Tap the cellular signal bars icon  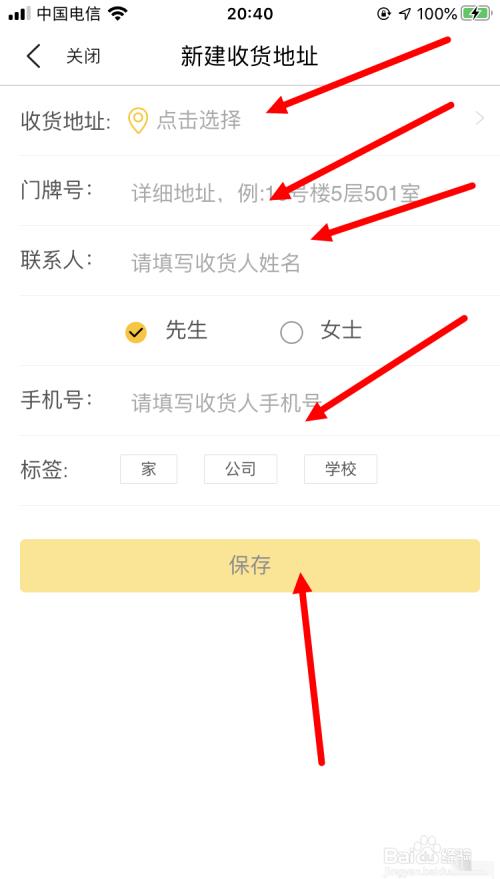click(19, 14)
